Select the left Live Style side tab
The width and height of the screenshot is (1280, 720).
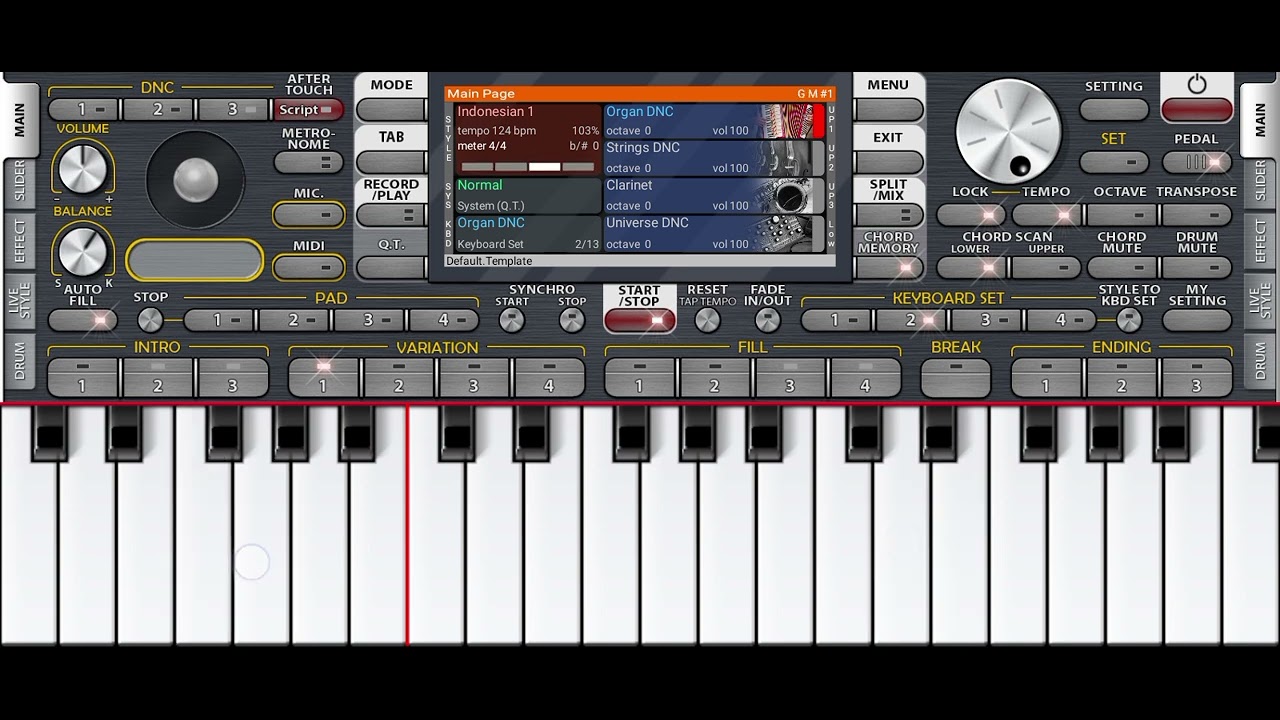19,301
